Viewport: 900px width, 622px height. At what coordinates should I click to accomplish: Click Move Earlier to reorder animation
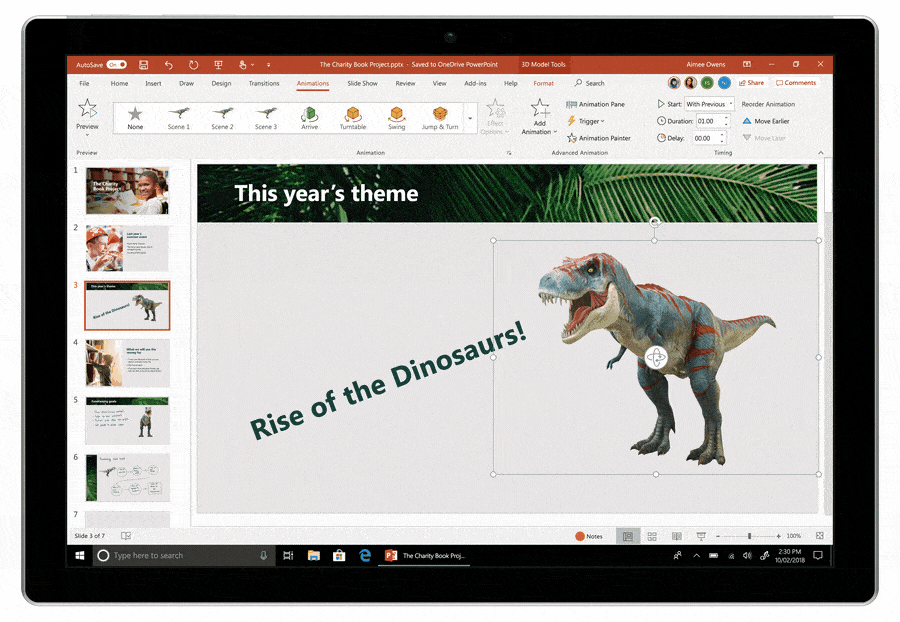pyautogui.click(x=769, y=120)
